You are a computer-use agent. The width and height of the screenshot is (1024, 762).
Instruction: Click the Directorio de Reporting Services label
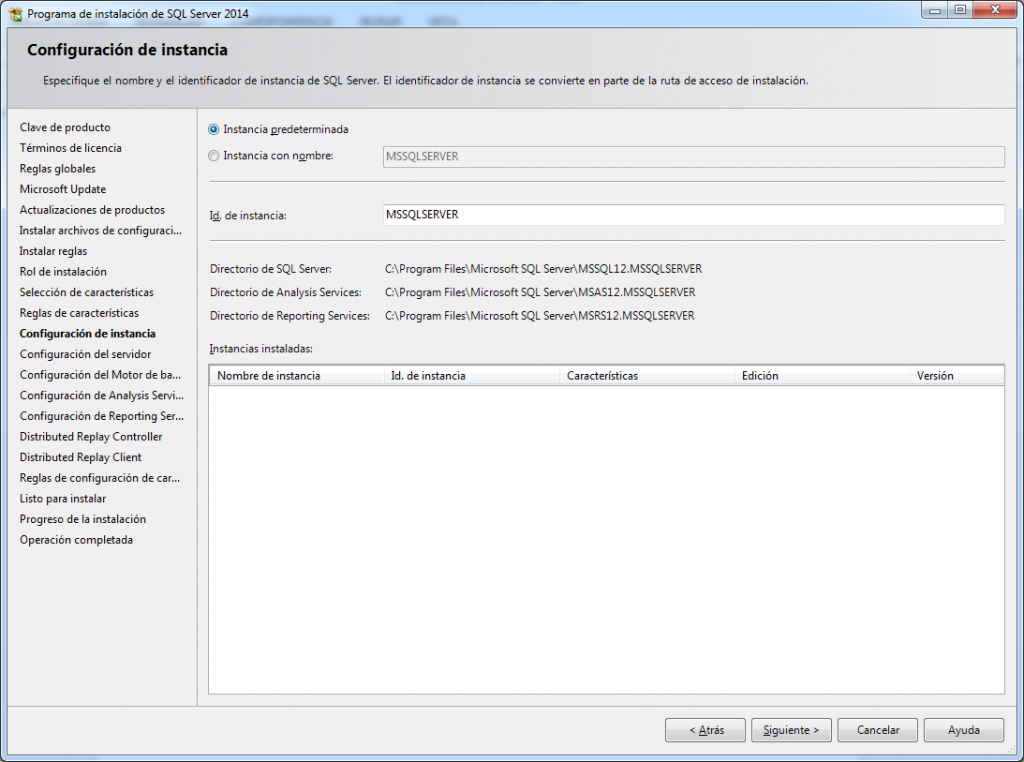pos(289,316)
